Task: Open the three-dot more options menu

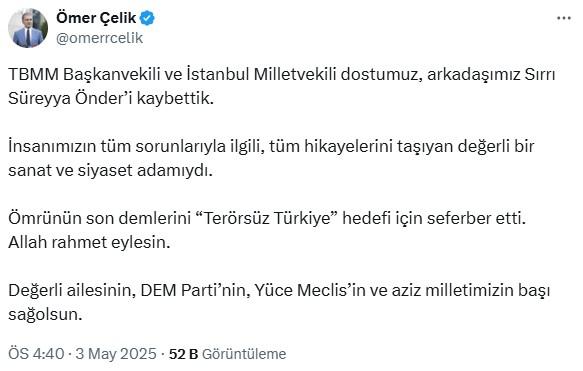Action: pyautogui.click(x=564, y=18)
